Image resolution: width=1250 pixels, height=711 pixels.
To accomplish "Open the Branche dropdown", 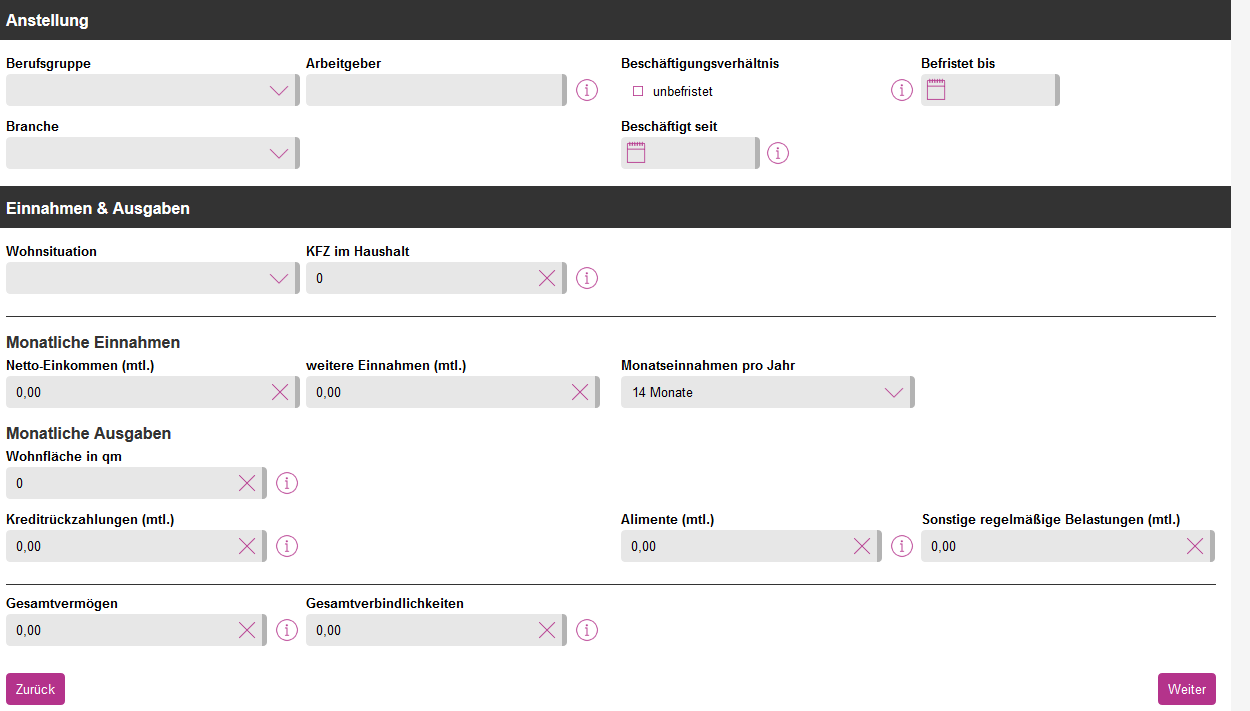I will [x=279, y=153].
